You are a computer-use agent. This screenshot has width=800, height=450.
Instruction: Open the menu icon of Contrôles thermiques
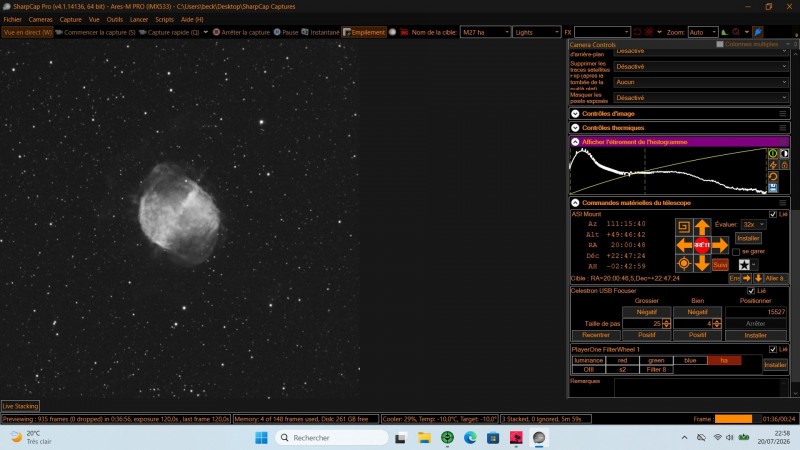(783, 128)
